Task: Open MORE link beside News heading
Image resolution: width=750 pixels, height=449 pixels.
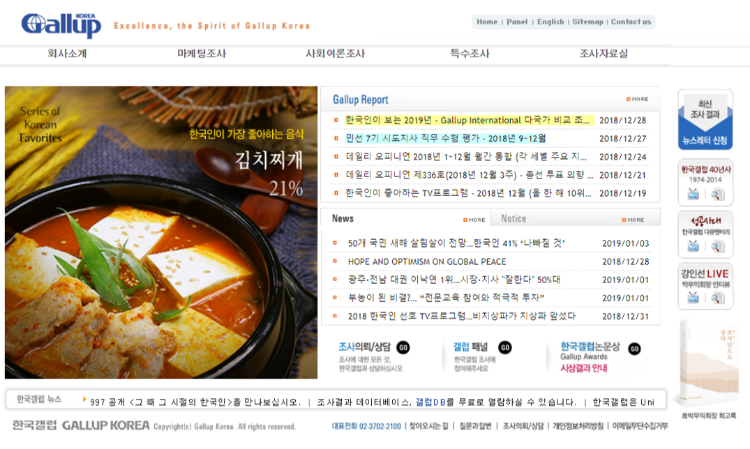Action: coord(474,220)
